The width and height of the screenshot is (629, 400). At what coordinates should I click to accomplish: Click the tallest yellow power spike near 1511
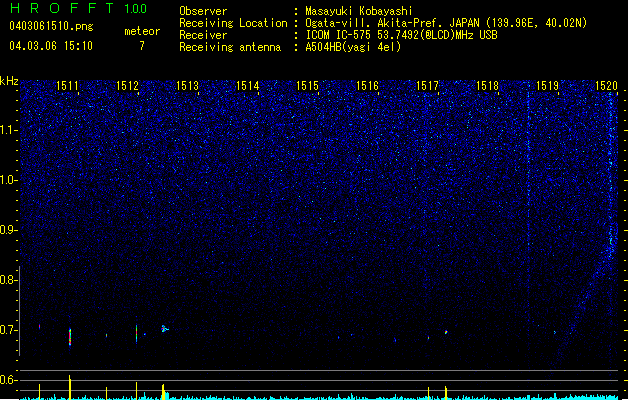pos(70,387)
